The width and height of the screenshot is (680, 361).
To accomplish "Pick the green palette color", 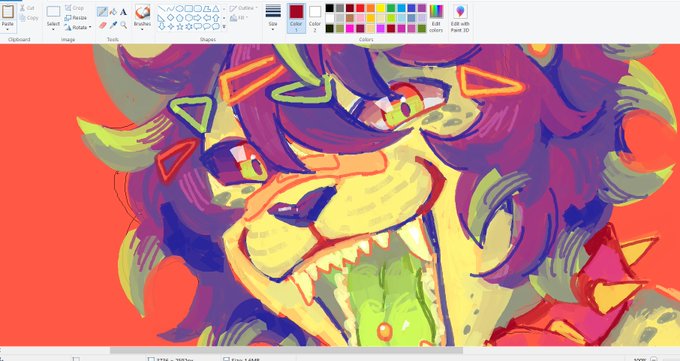I will tap(391, 8).
